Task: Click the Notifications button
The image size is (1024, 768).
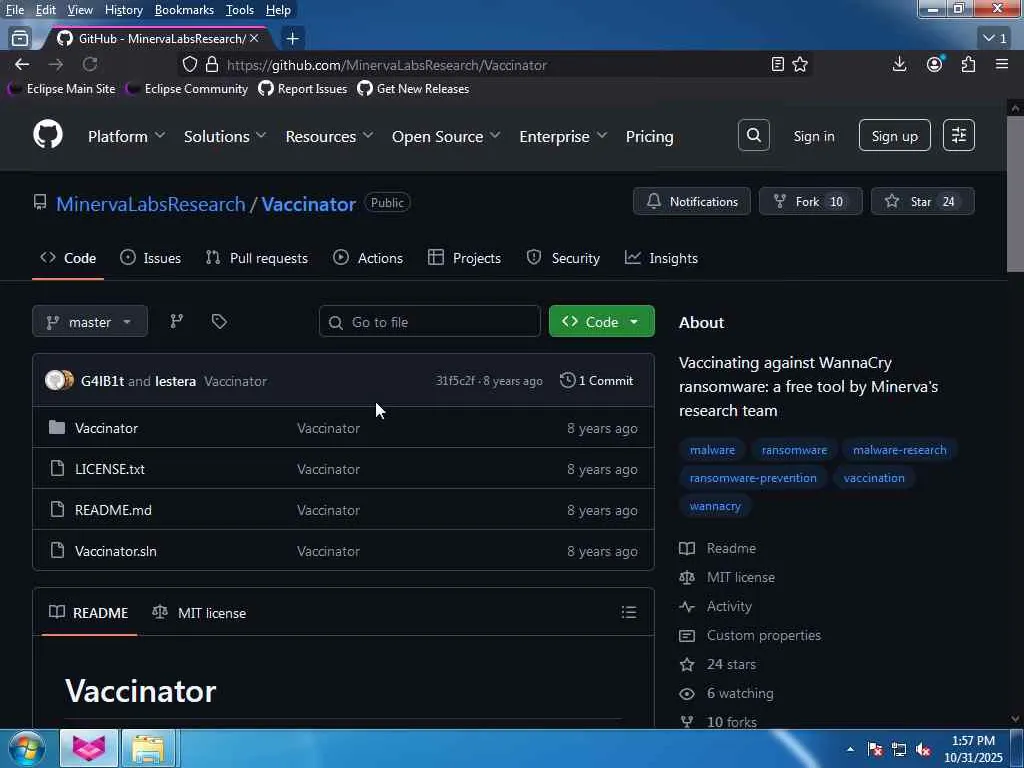Action: click(692, 201)
